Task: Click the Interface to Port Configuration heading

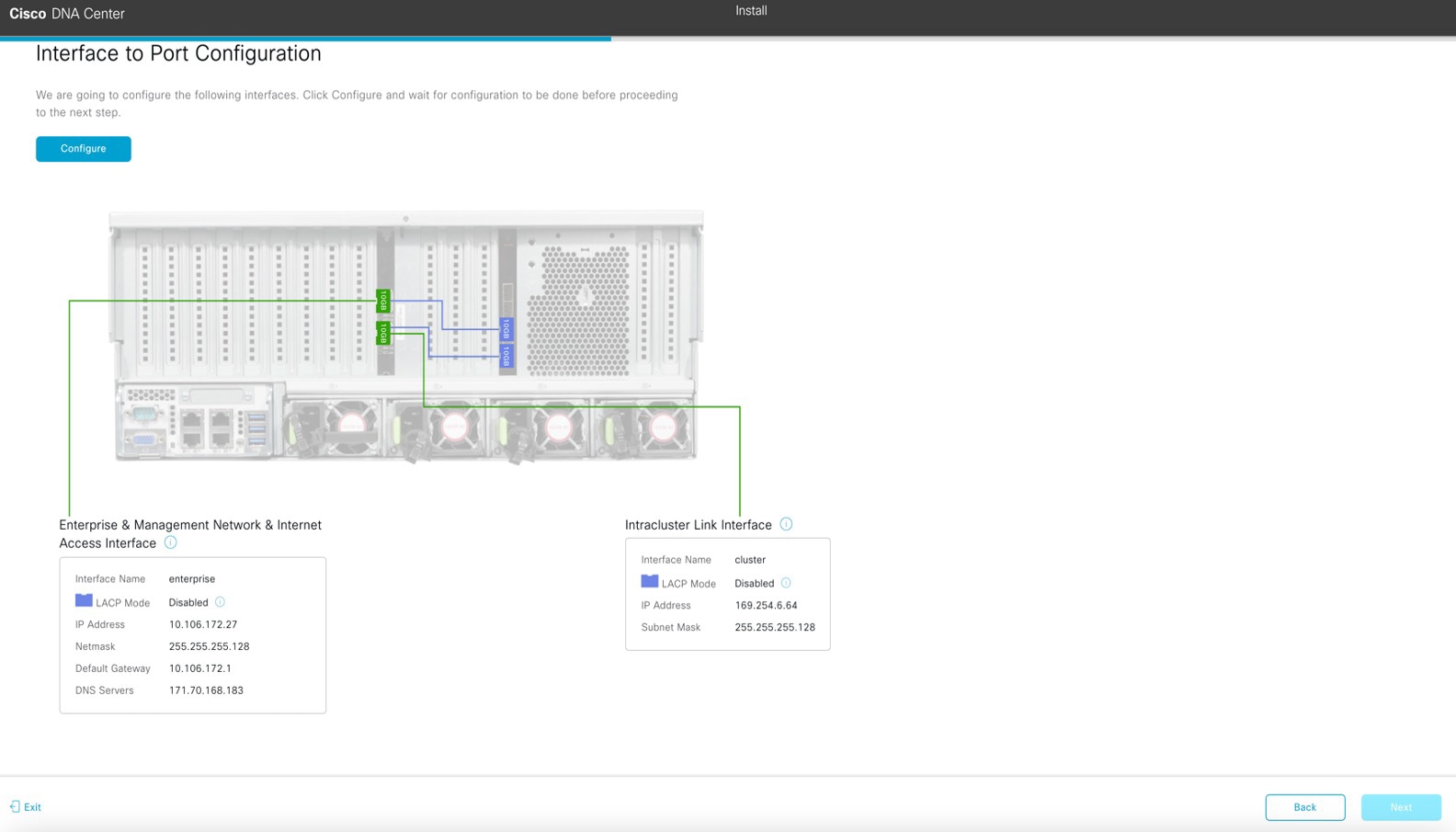Action: [178, 53]
